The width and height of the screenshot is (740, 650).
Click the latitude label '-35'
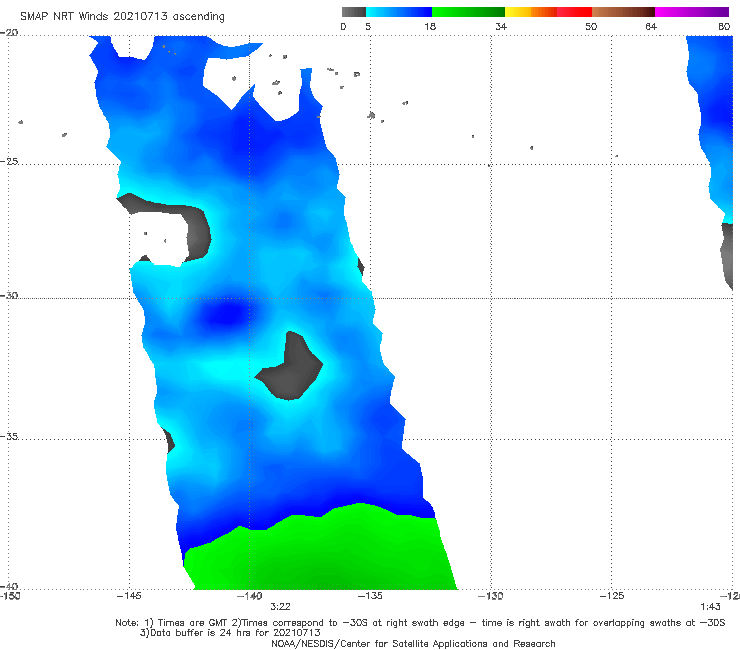[9, 436]
